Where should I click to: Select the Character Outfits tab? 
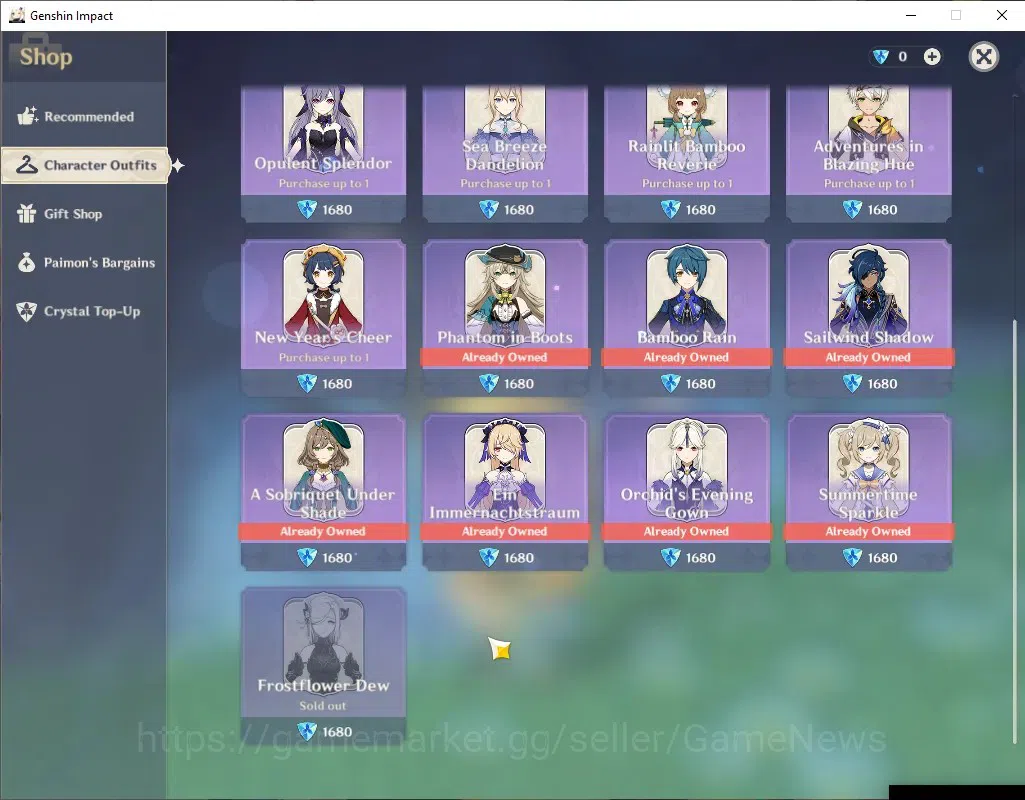click(85, 165)
